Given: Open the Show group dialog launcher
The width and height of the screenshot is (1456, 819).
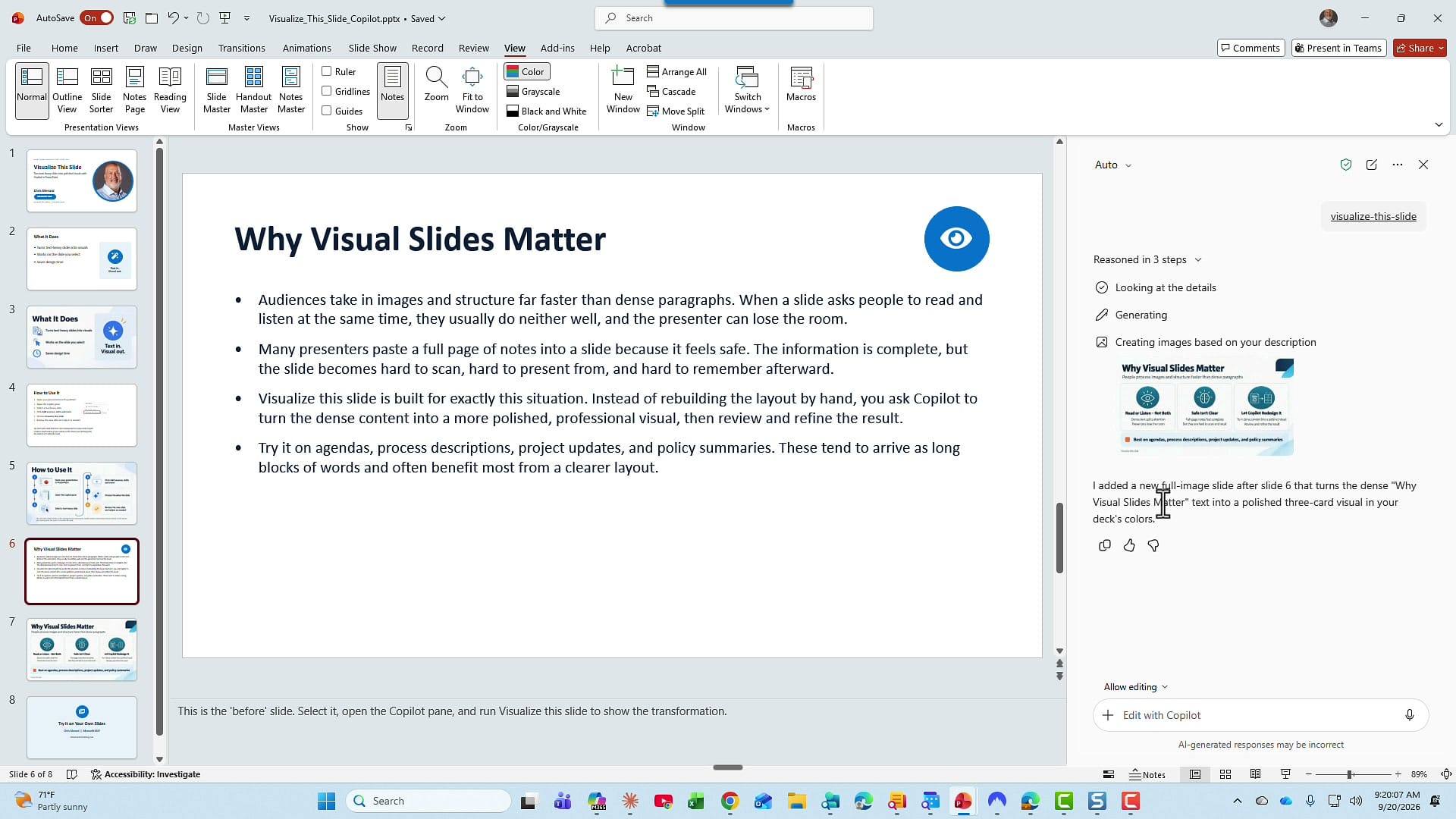Looking at the screenshot, I should coord(409,127).
